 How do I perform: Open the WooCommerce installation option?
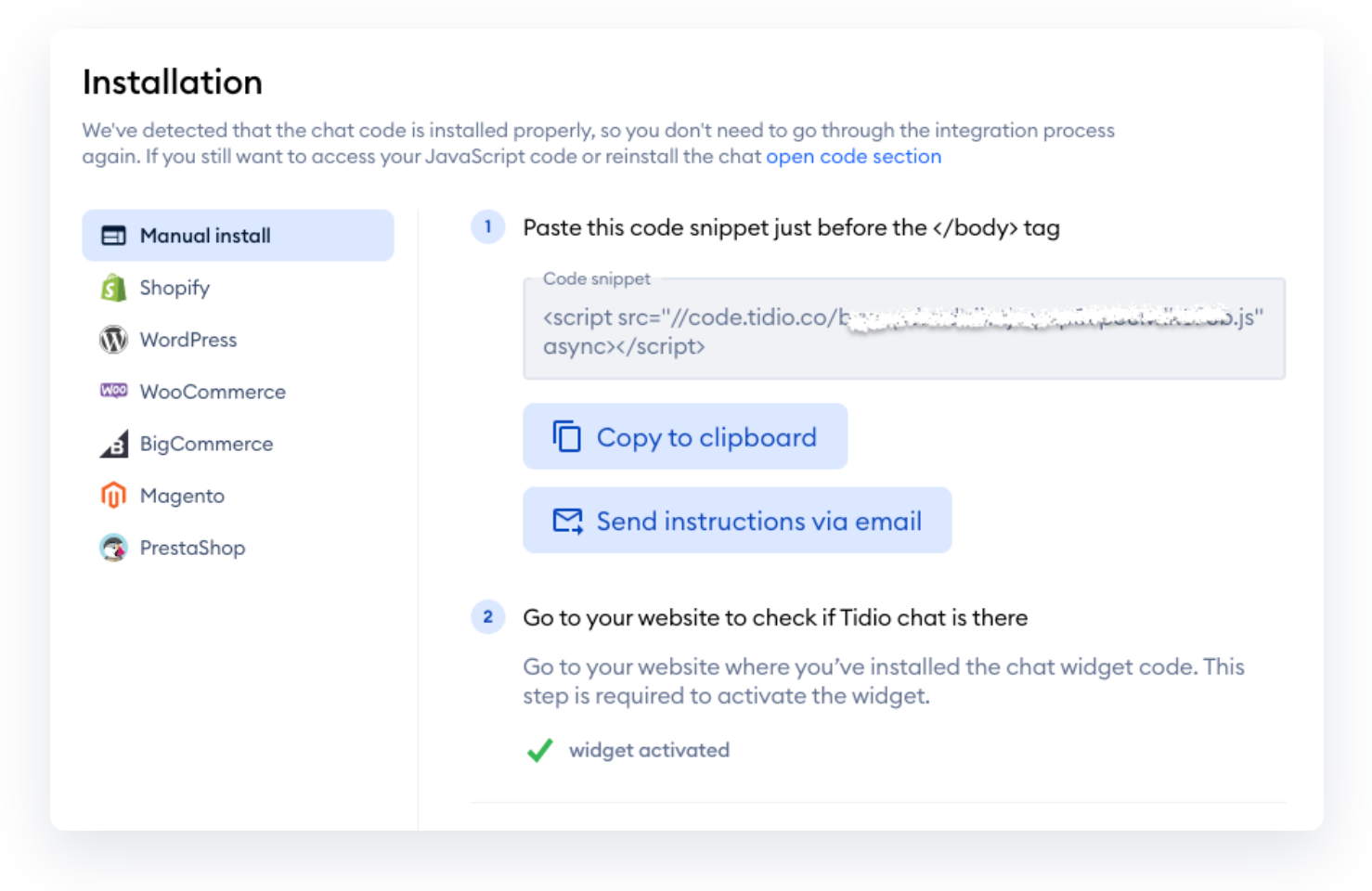pyautogui.click(x=213, y=392)
